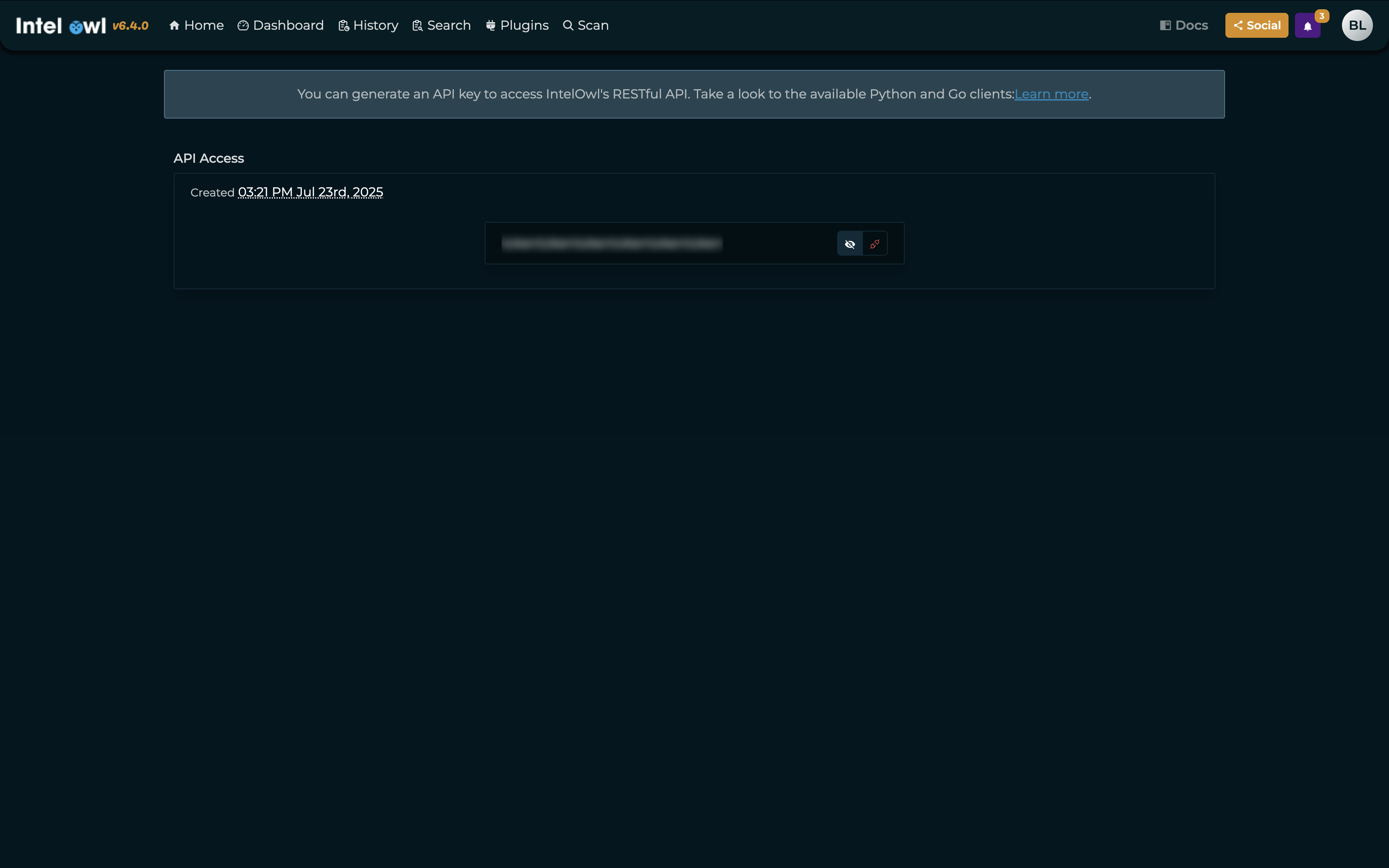Open the Docs link

coord(1184,25)
